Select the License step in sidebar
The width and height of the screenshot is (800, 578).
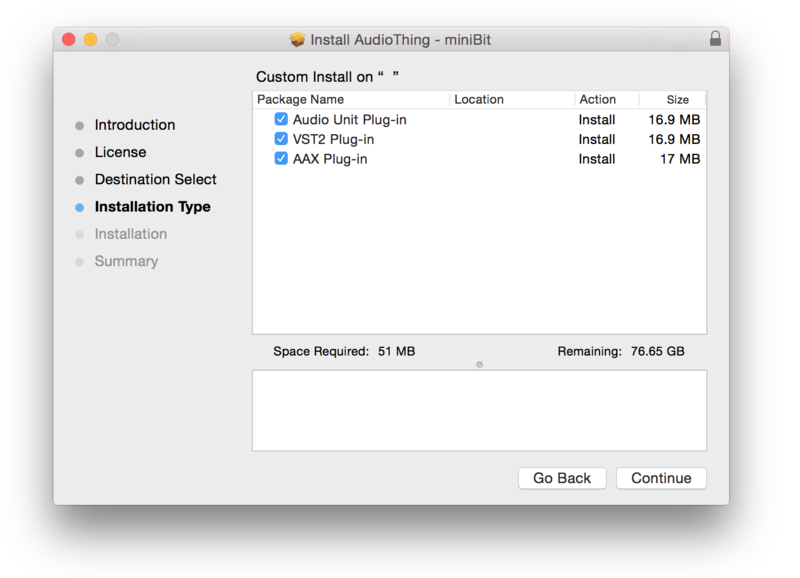pyautogui.click(x=120, y=152)
